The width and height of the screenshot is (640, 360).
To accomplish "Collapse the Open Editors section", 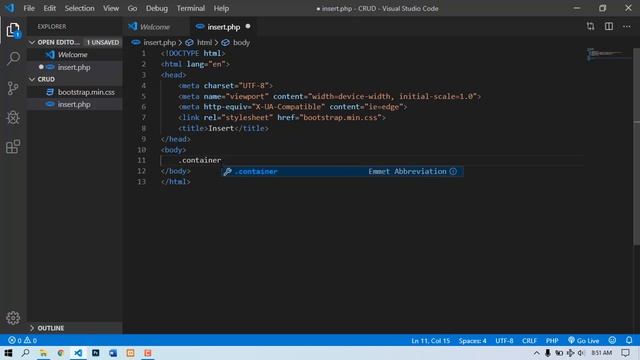I will (x=32, y=42).
